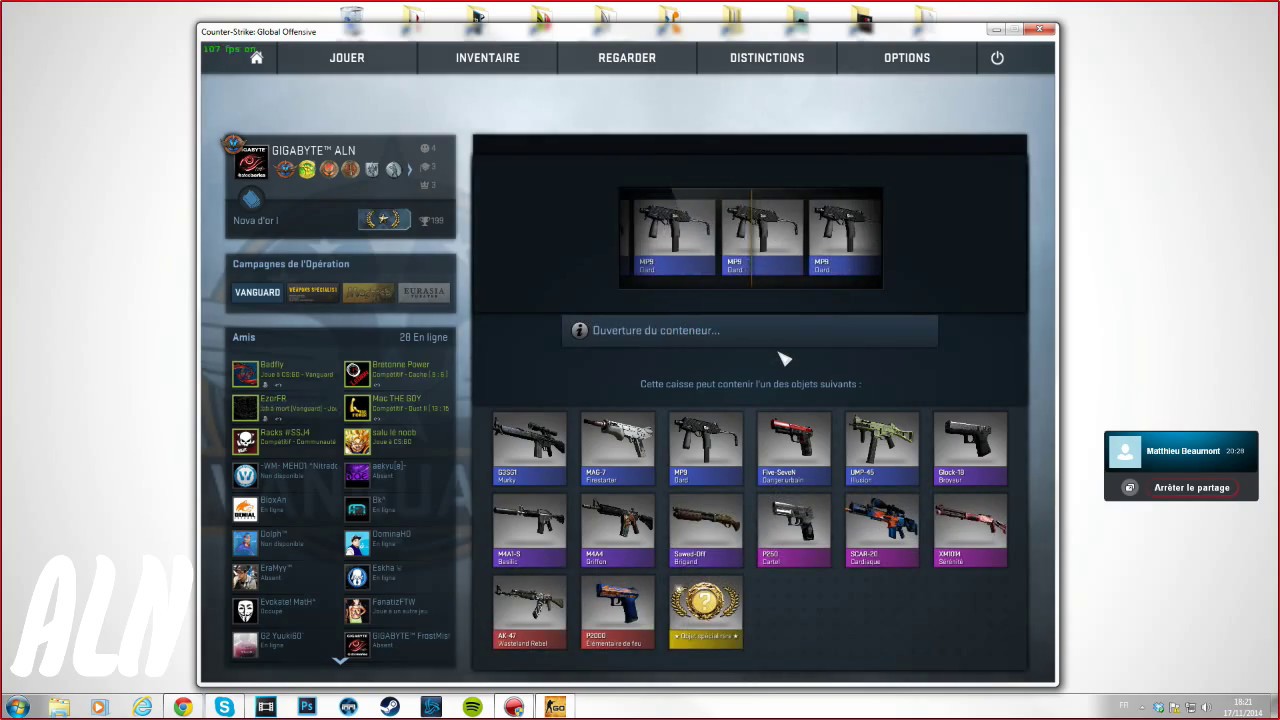The image size is (1280, 720).
Task: Select the VANGUARD campaign tab
Action: (x=257, y=292)
